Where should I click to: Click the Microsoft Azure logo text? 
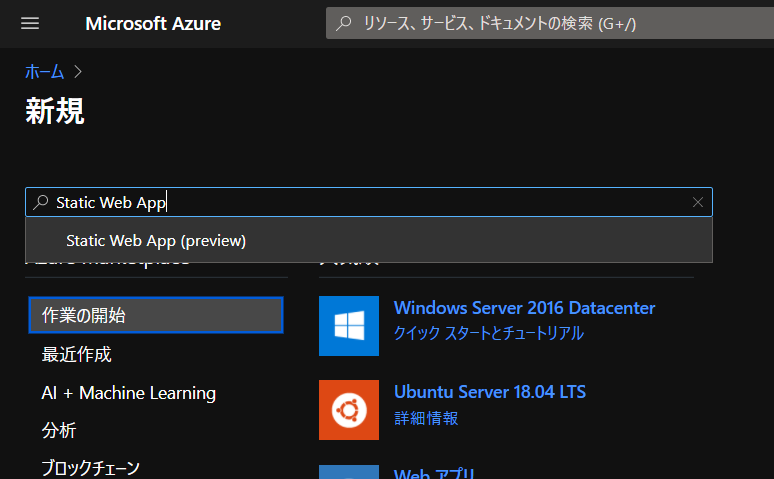click(153, 23)
